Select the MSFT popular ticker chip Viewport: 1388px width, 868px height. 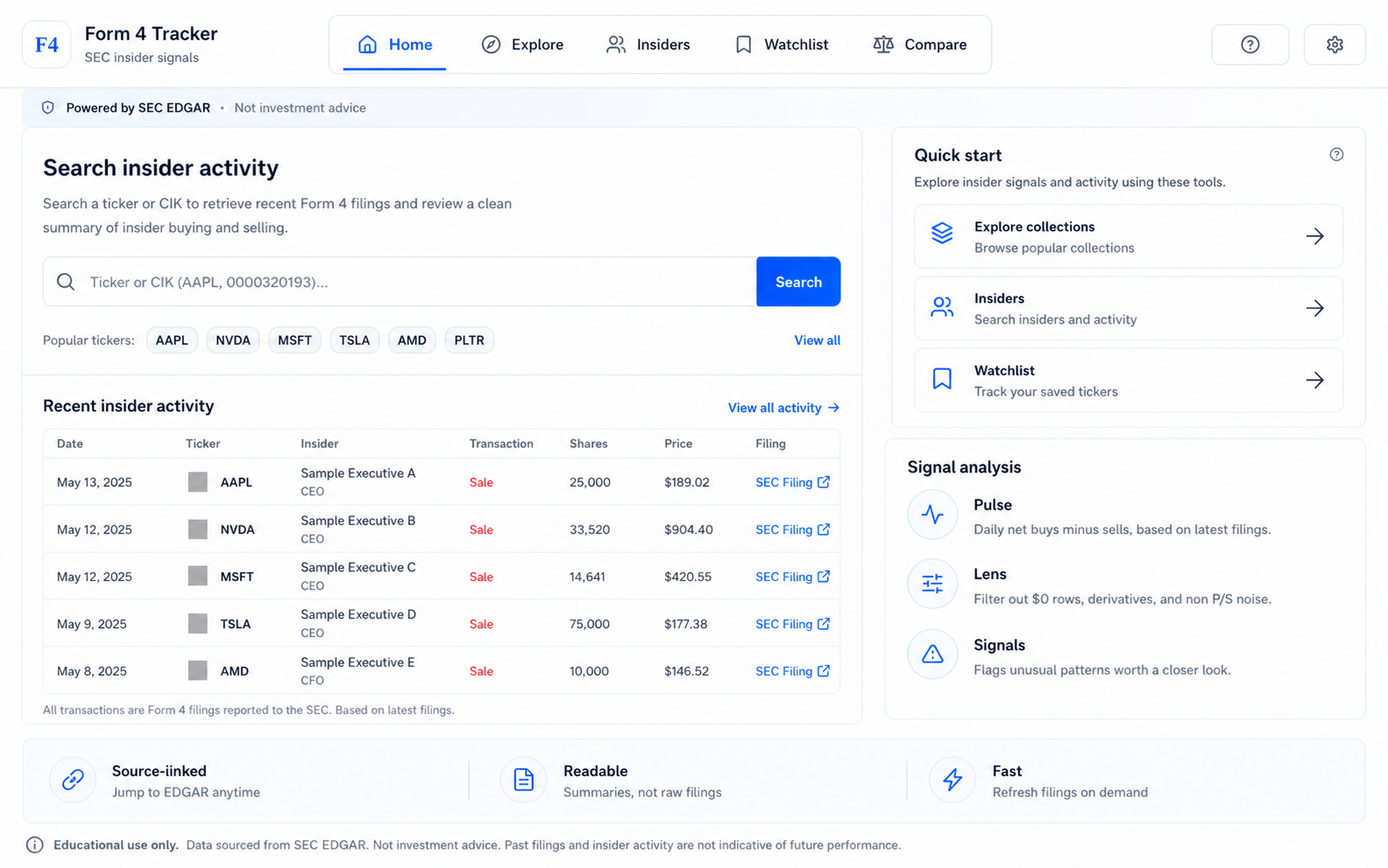point(295,340)
